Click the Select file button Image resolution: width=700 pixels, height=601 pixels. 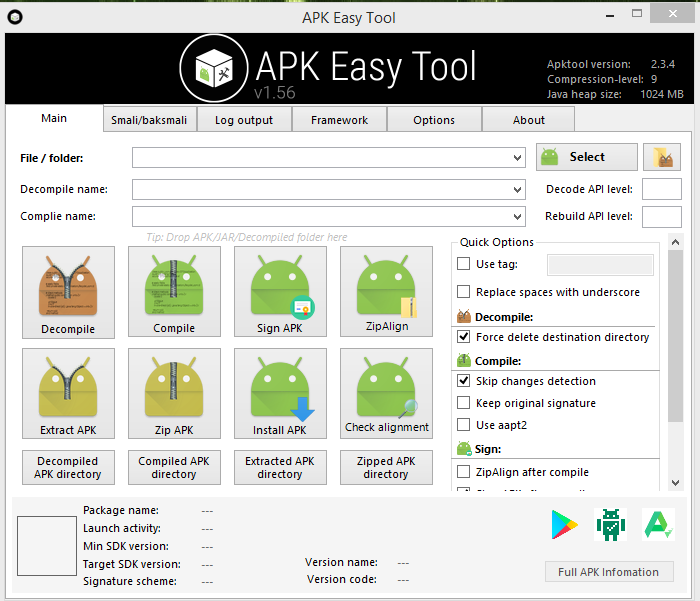[x=587, y=157]
